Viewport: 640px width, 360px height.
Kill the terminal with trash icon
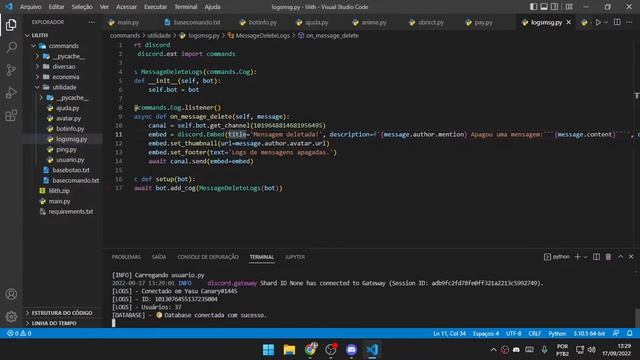pos(608,257)
